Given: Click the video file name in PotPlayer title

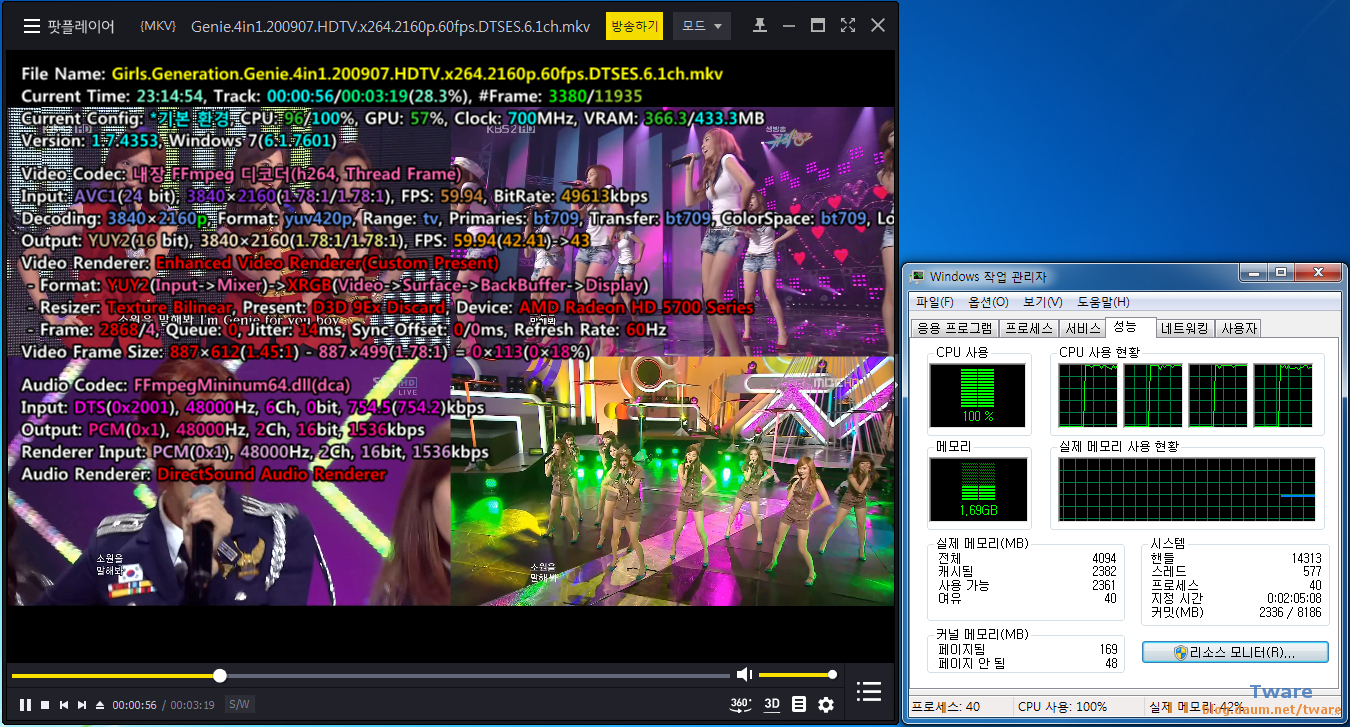Looking at the screenshot, I should (390, 26).
